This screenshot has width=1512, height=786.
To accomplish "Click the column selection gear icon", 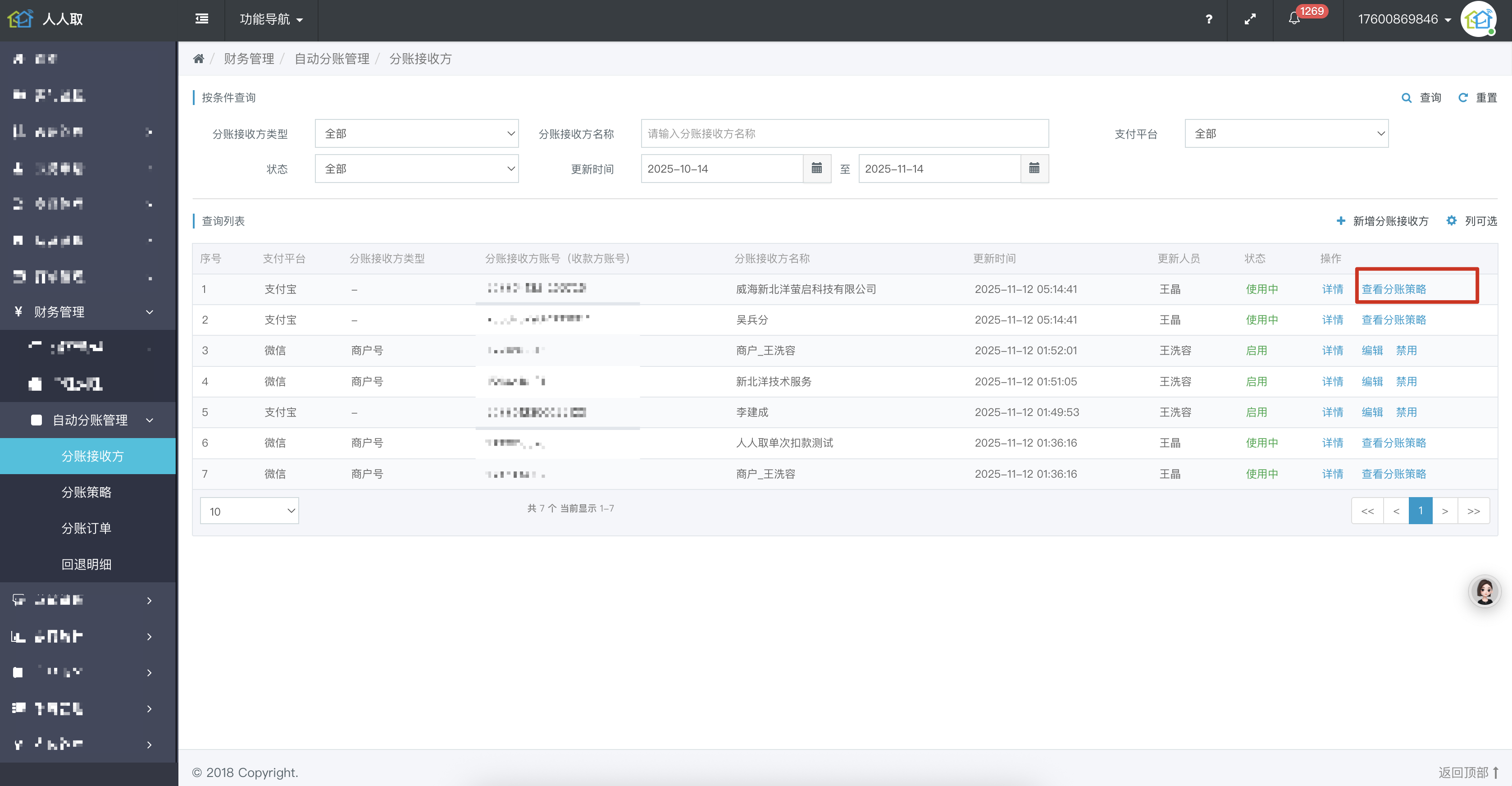I will [1452, 221].
